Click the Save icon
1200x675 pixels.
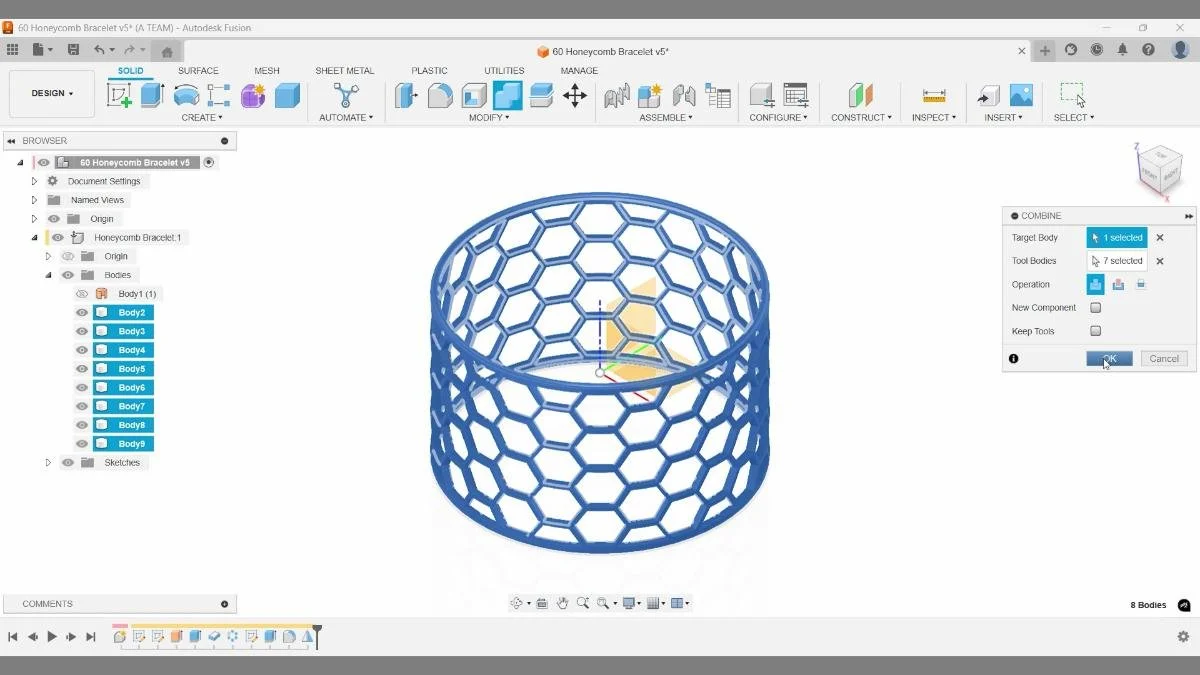tap(73, 49)
